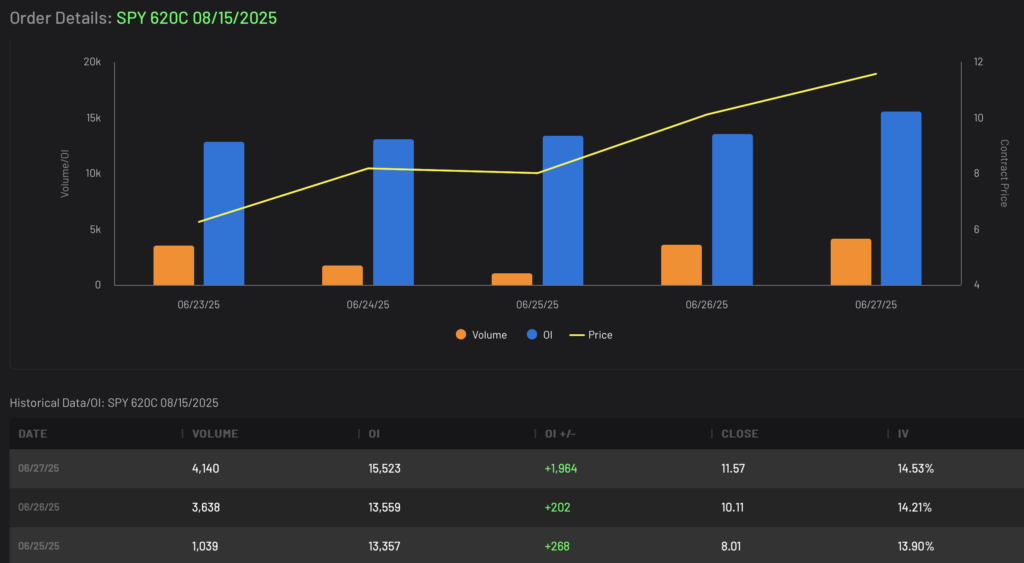Select the 06/27/25 date cell
Viewport: 1024px width, 563px height.
[39, 468]
